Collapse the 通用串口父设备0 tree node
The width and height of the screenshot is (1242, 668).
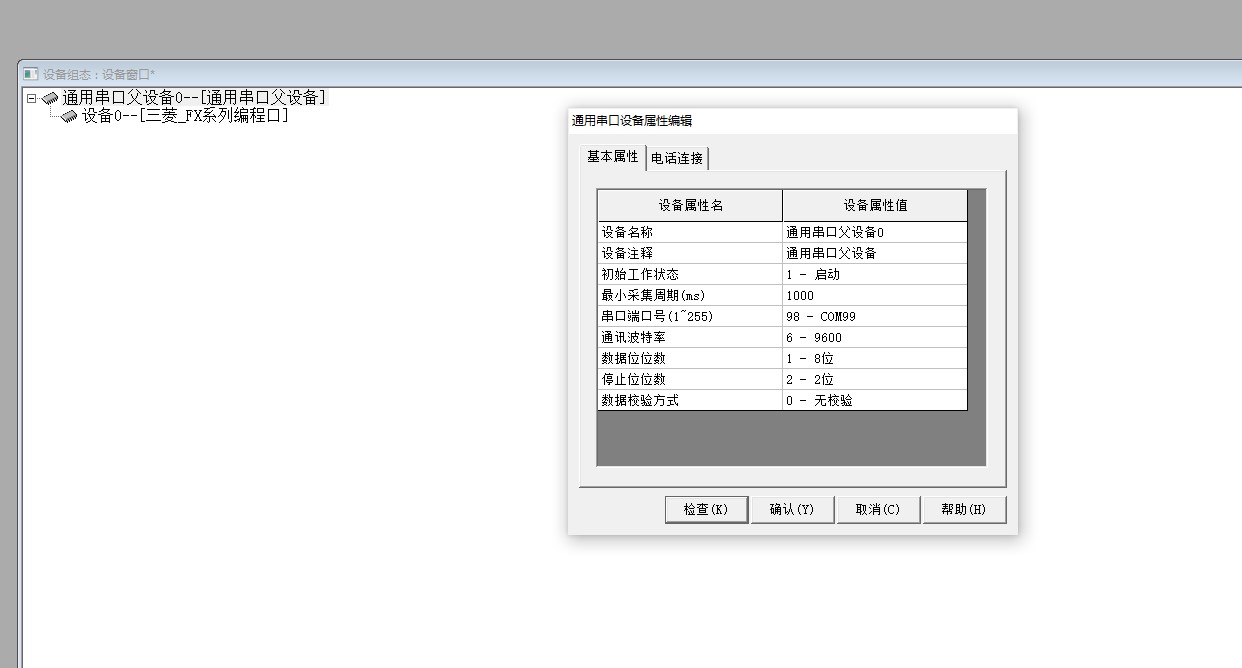click(x=32, y=98)
